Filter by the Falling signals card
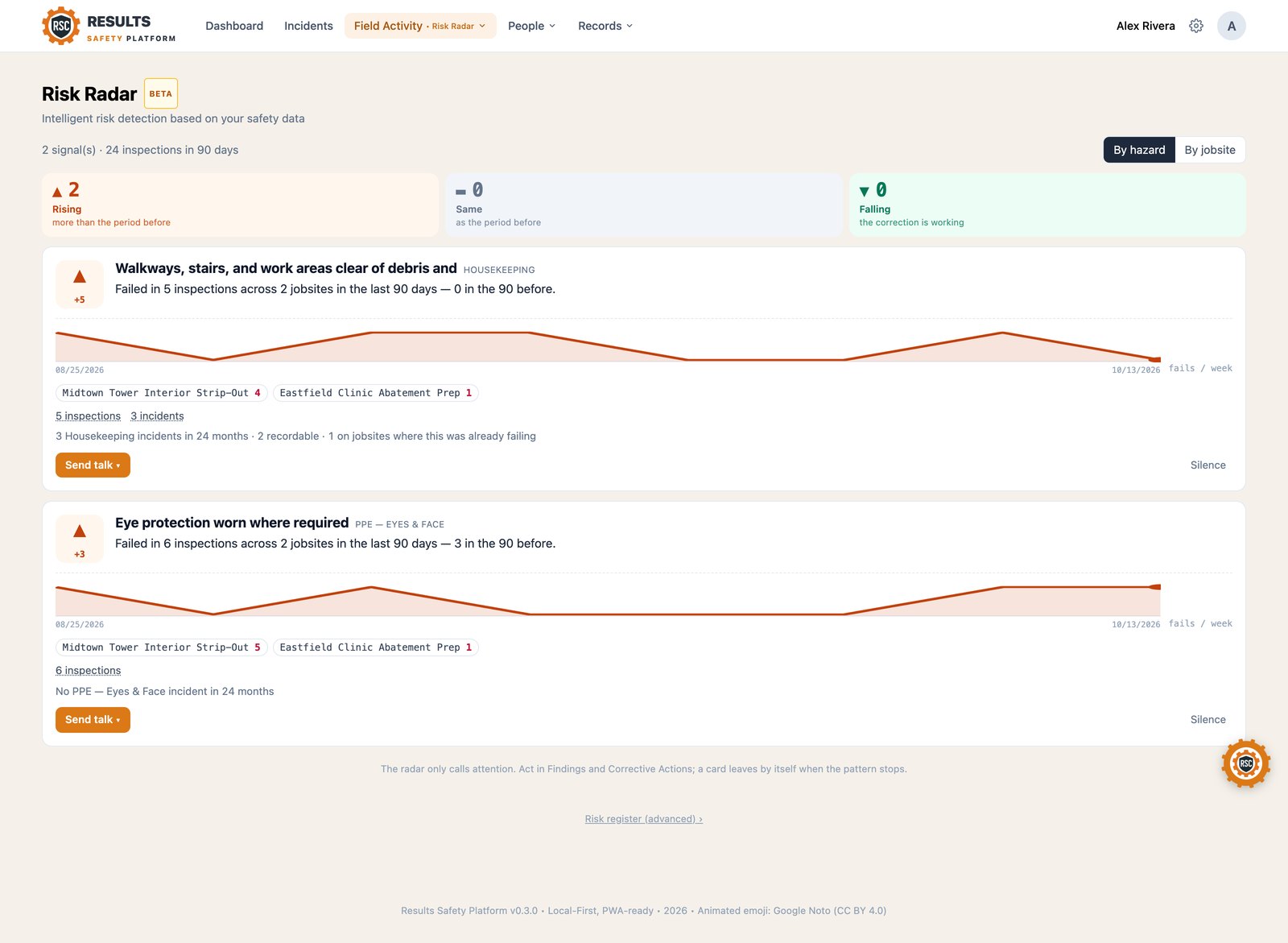 click(x=1047, y=205)
